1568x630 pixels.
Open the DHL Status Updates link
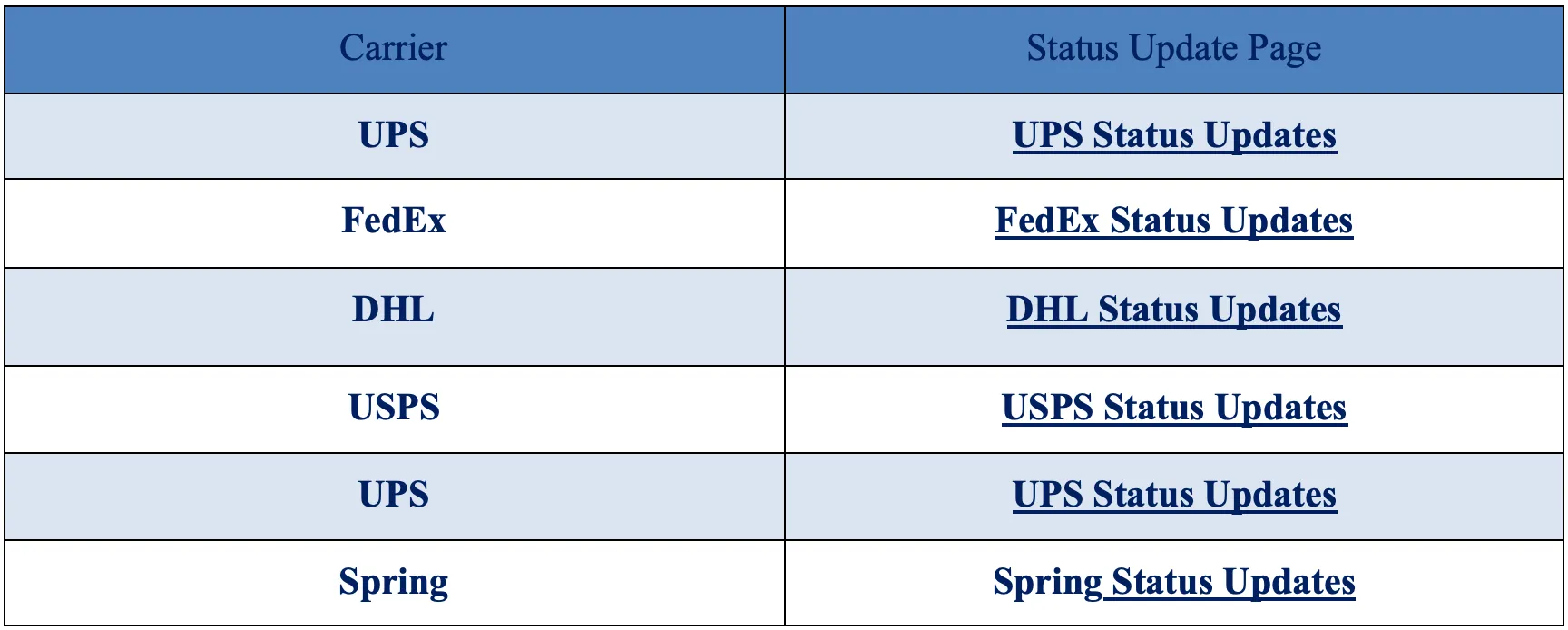coord(1173,310)
